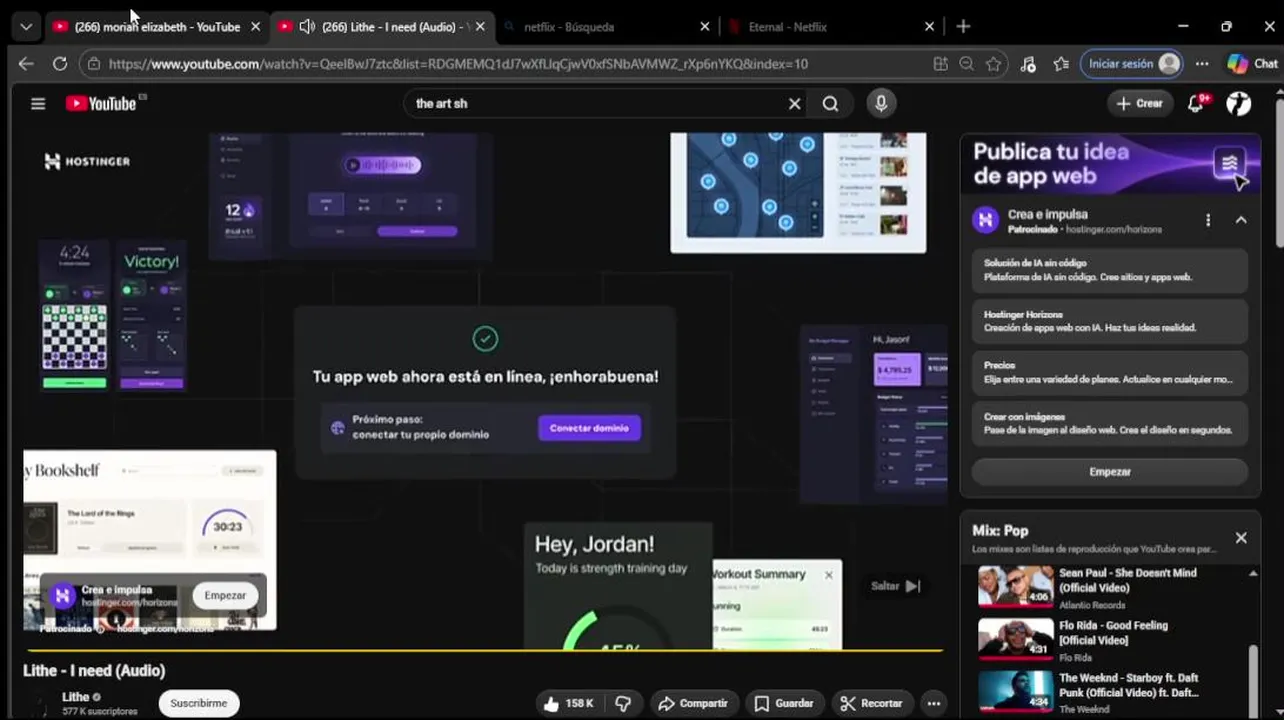Open the YouTube guide hamburger menu

(38, 103)
